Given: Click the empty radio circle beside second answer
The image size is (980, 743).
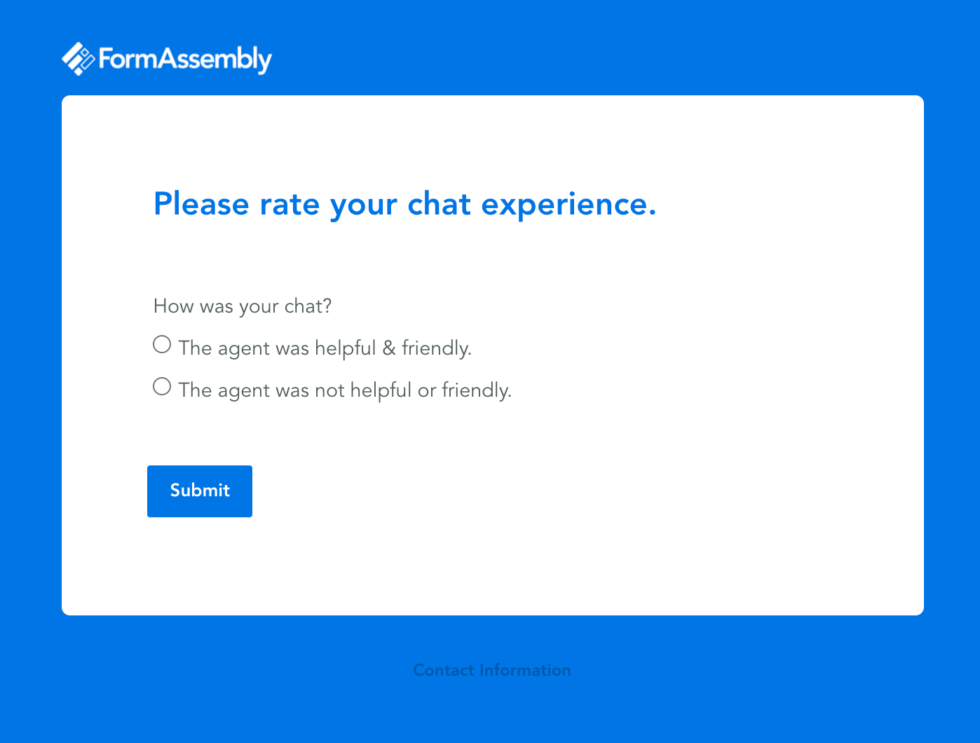Looking at the screenshot, I should click(x=161, y=386).
